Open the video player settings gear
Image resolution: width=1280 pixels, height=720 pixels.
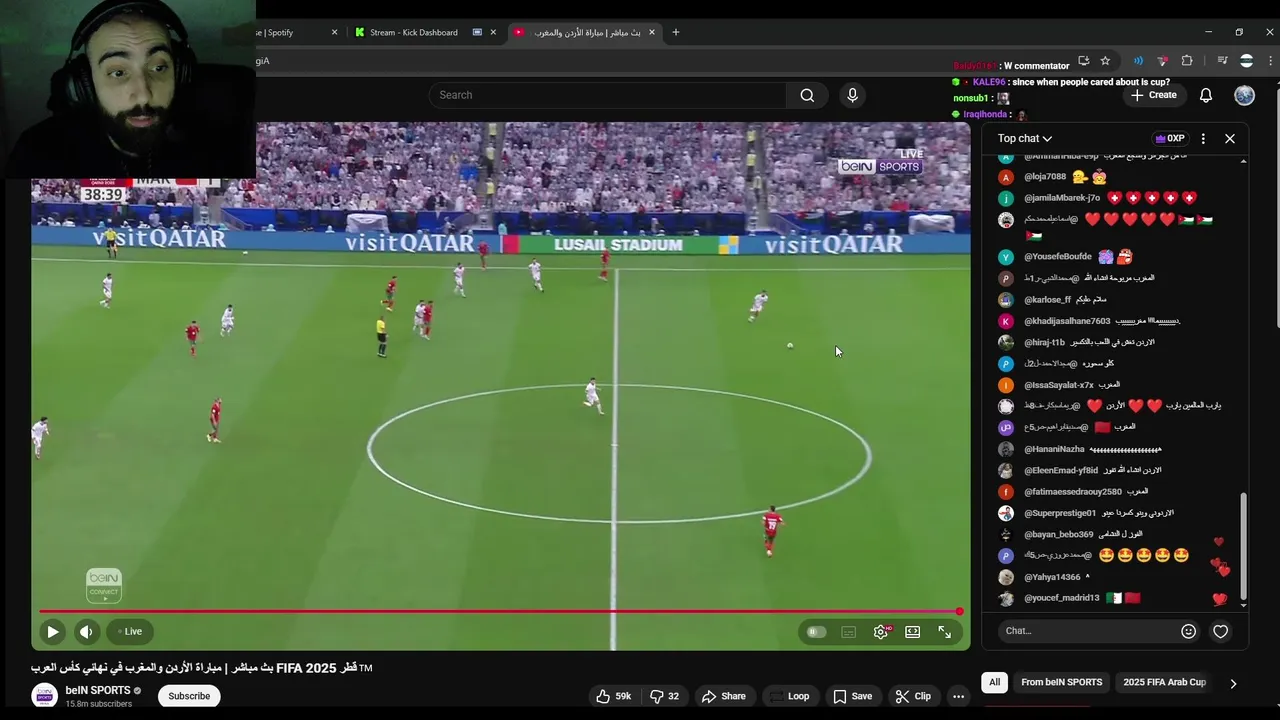[881, 632]
